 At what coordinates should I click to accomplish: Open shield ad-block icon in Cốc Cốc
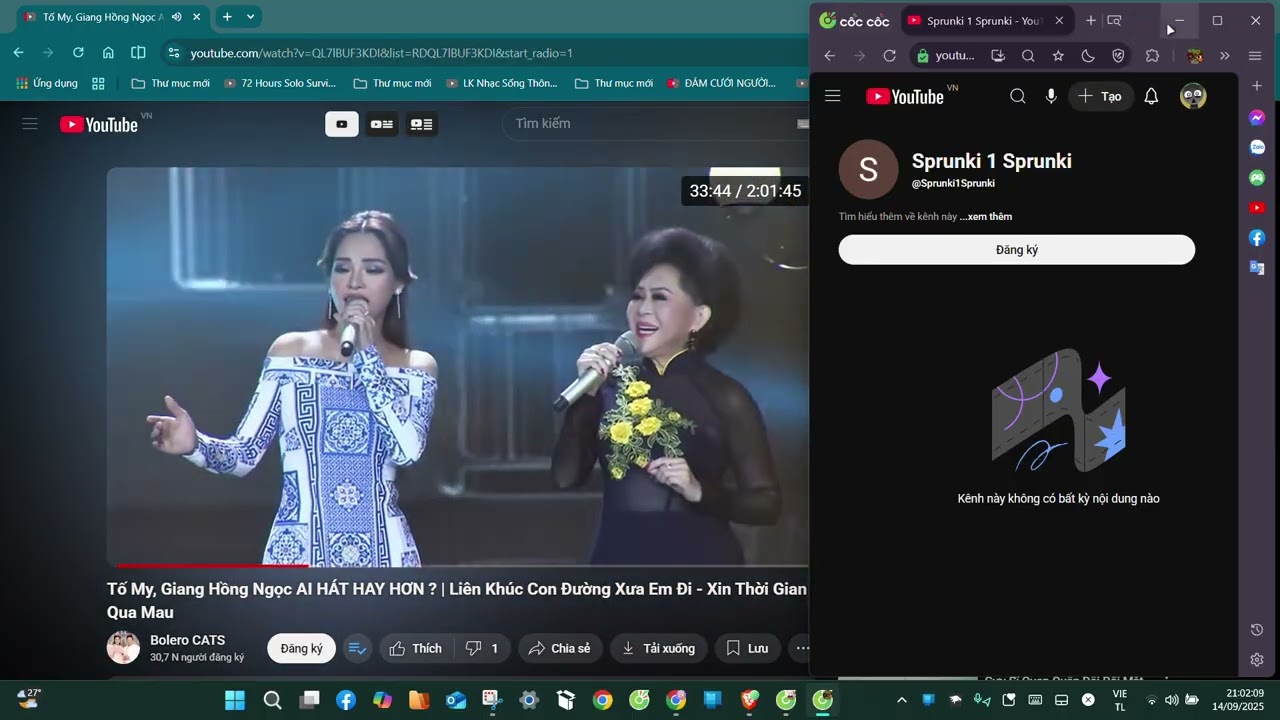[x=1118, y=56]
